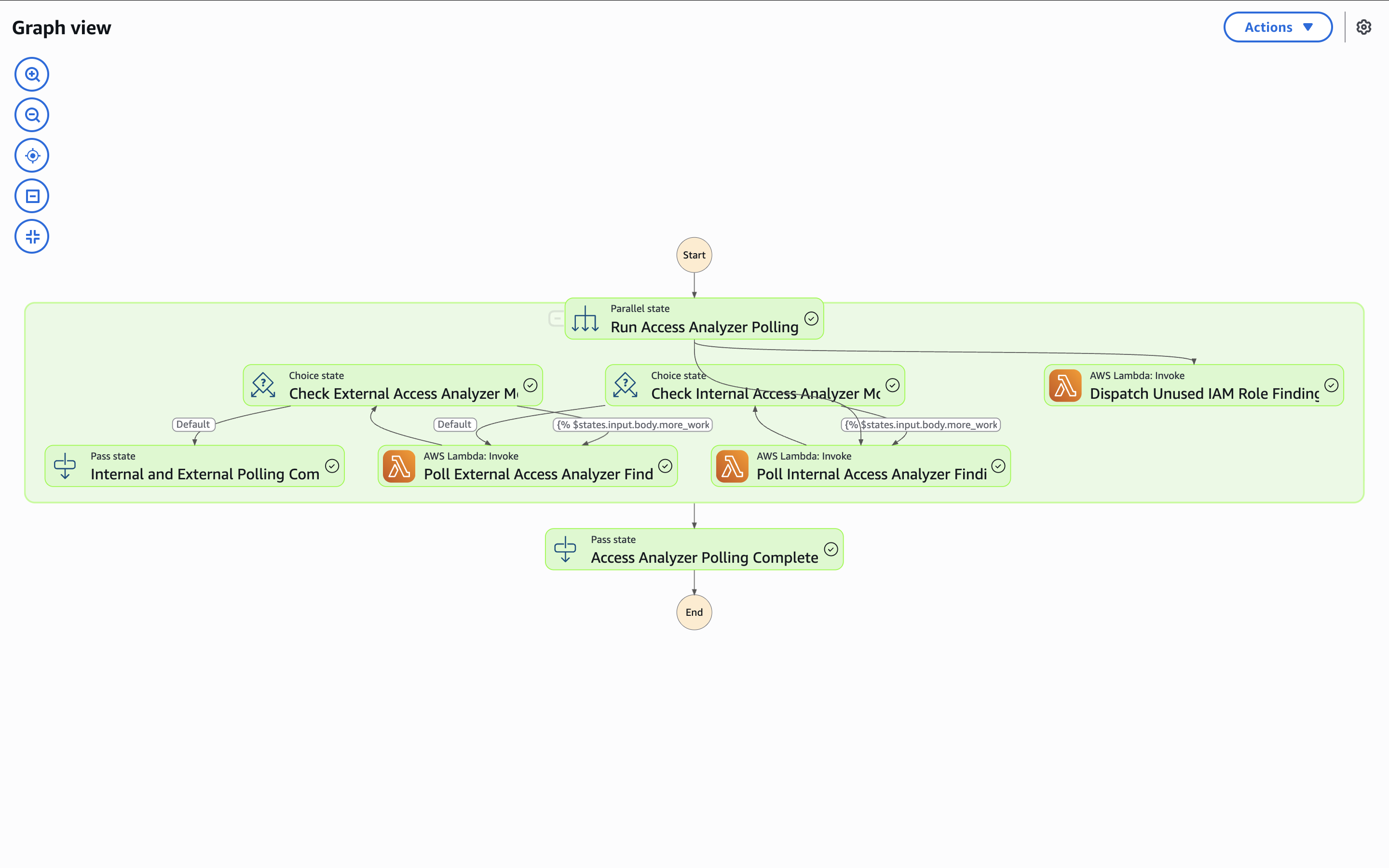Open graph settings via the gear icon
The image size is (1389, 868).
(x=1364, y=27)
